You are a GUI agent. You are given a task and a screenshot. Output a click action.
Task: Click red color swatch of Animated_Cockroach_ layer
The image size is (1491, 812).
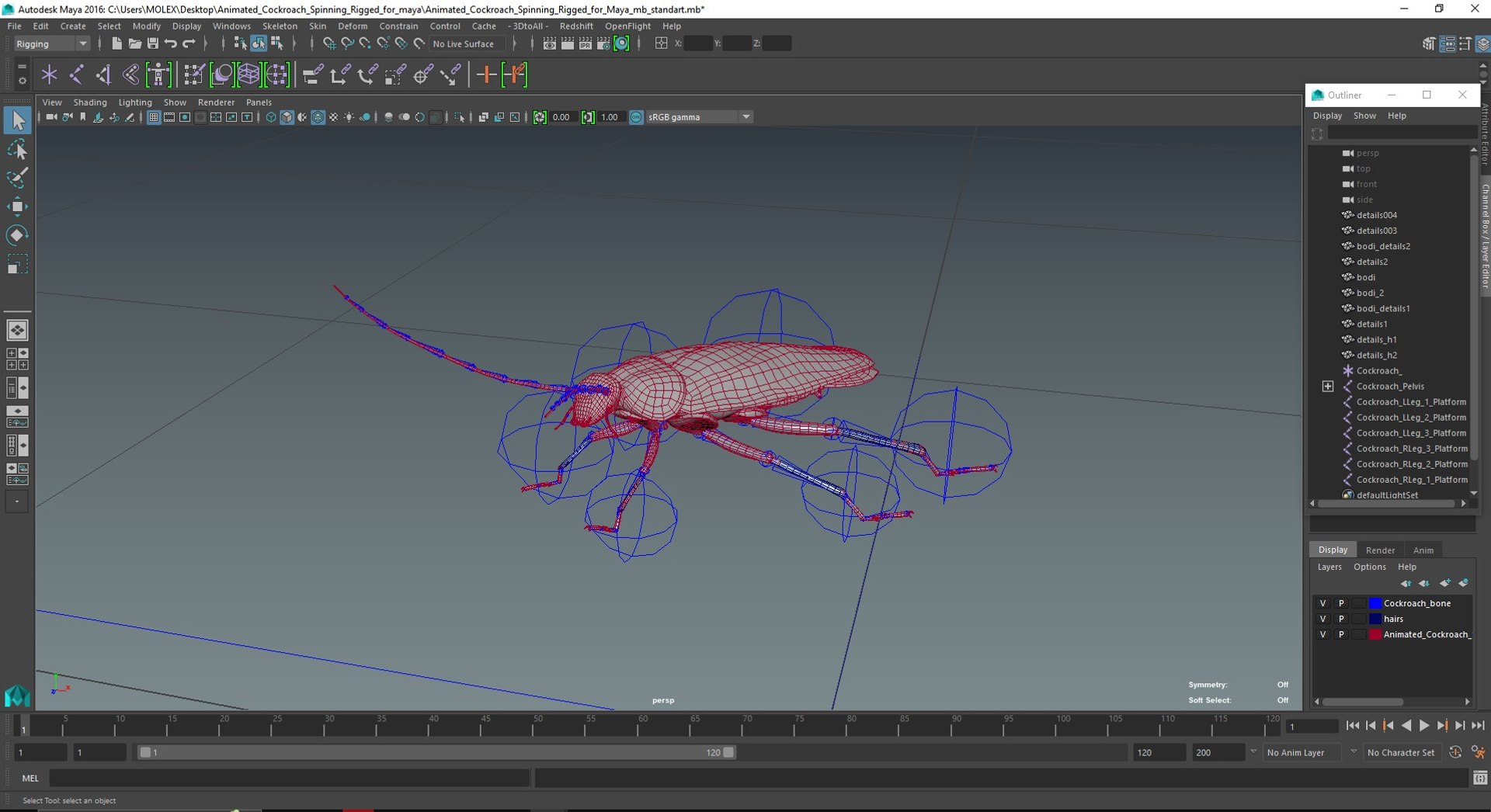click(1375, 634)
